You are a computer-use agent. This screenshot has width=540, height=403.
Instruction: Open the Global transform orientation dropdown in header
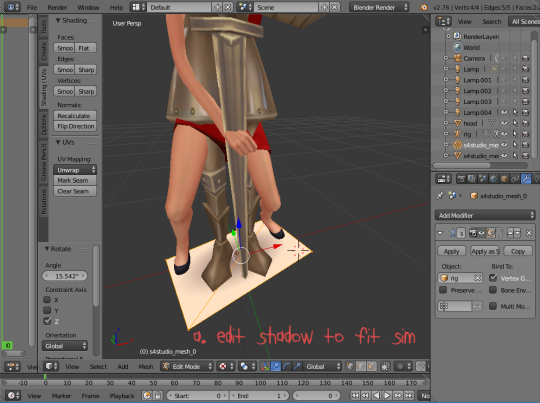(322, 366)
